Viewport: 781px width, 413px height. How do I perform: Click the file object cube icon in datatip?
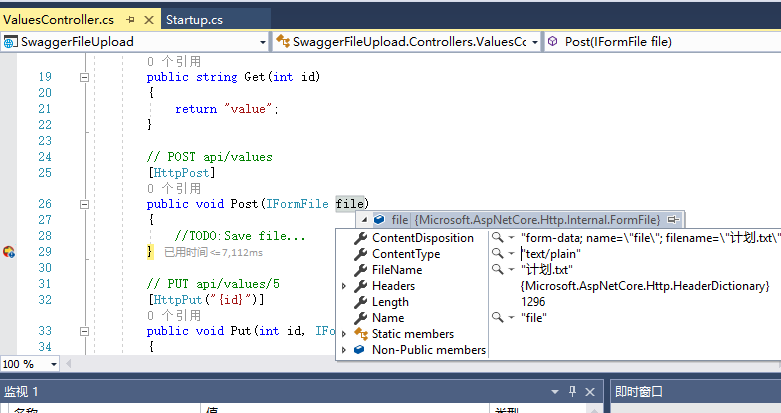380,220
